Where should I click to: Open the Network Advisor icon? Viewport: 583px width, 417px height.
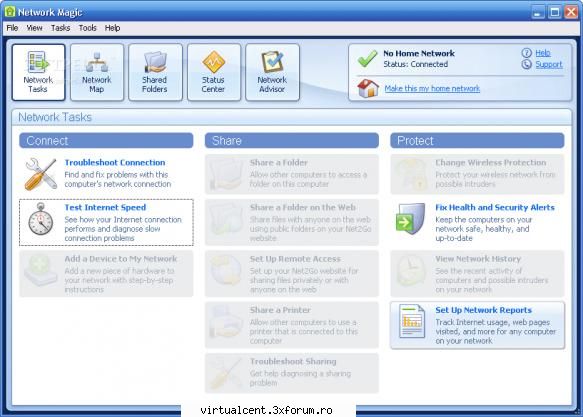[x=272, y=72]
